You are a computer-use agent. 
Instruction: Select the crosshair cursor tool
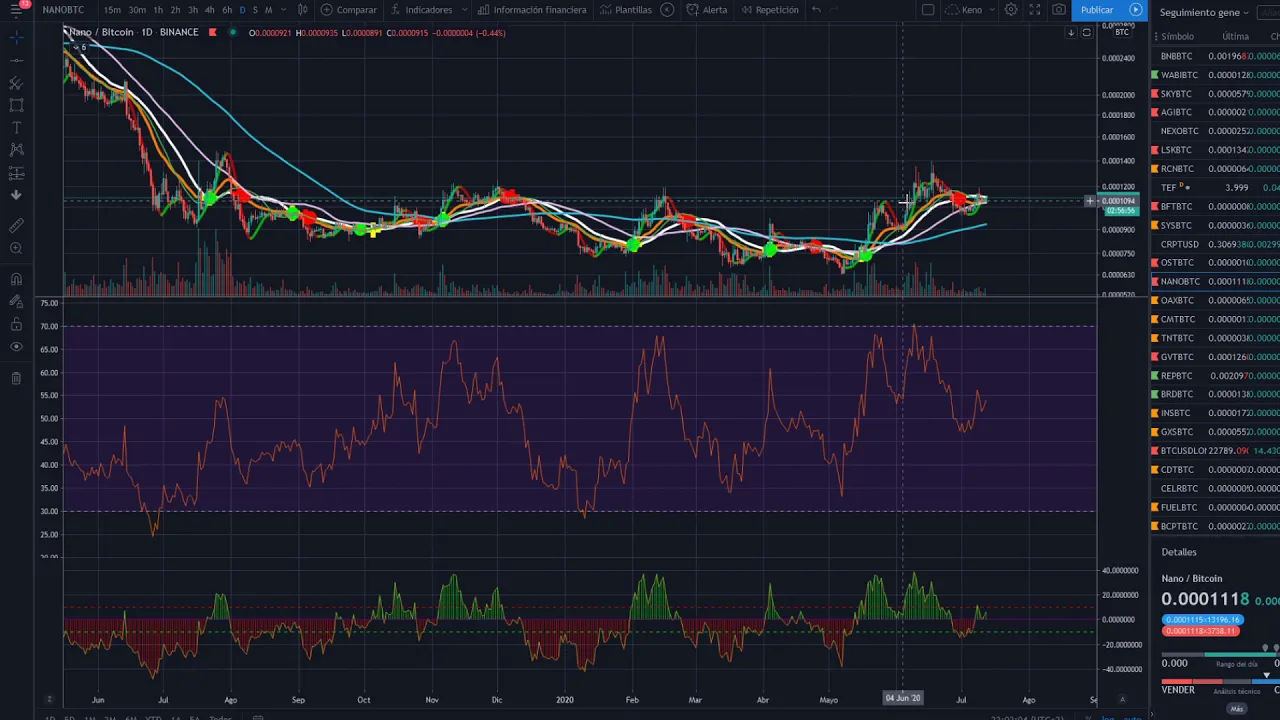[x=16, y=37]
